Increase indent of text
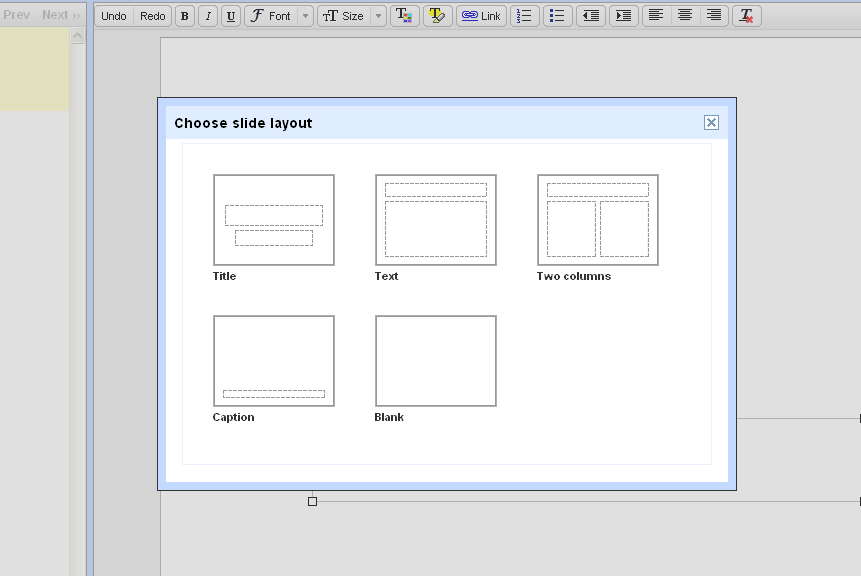This screenshot has height=576, width=861. [624, 16]
